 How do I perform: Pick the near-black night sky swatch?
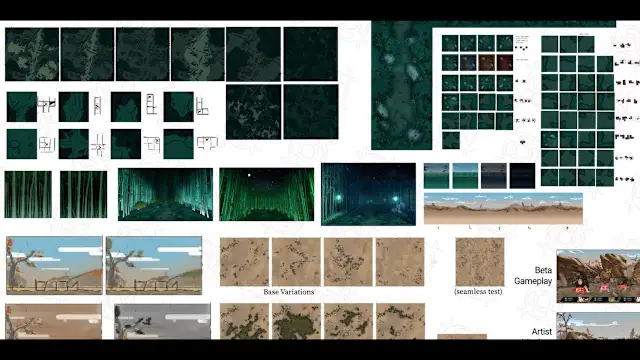(x=522, y=176)
